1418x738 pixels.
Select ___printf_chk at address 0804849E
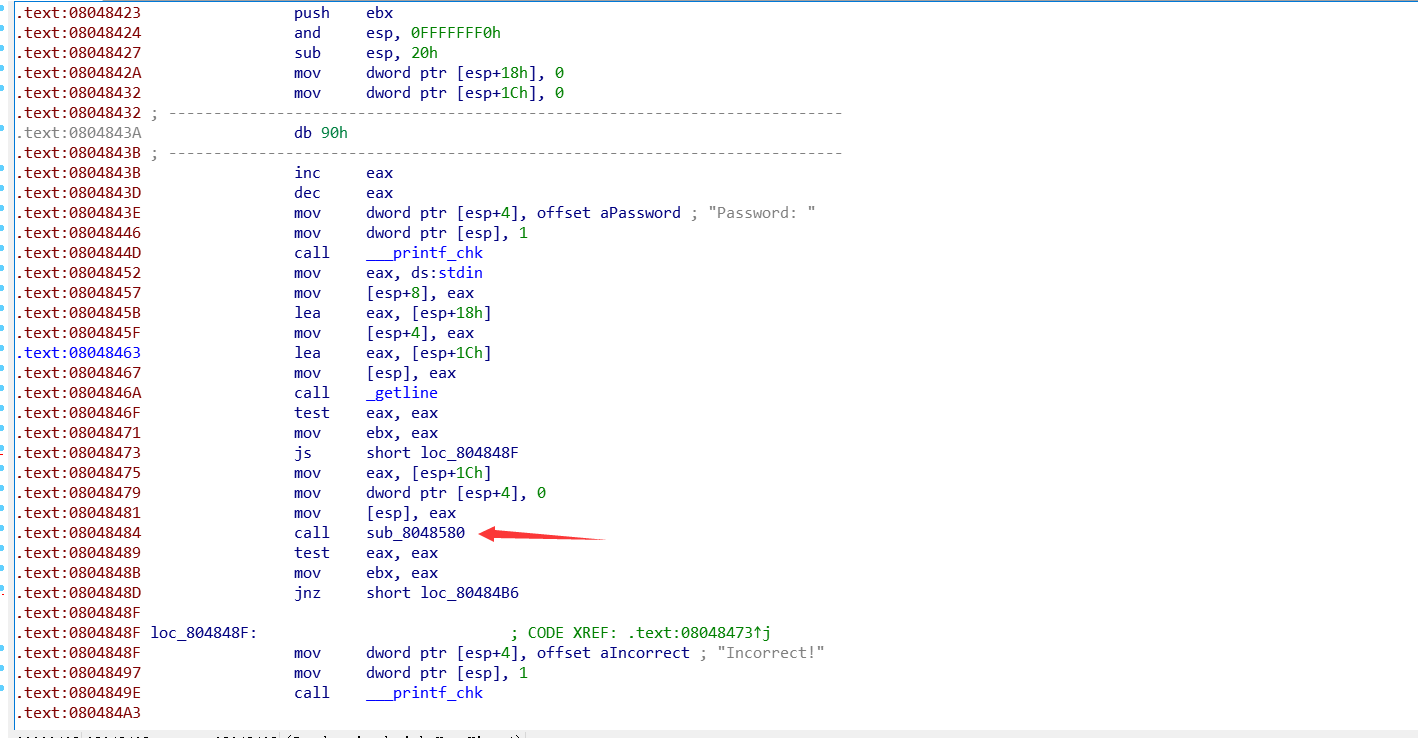click(x=425, y=693)
